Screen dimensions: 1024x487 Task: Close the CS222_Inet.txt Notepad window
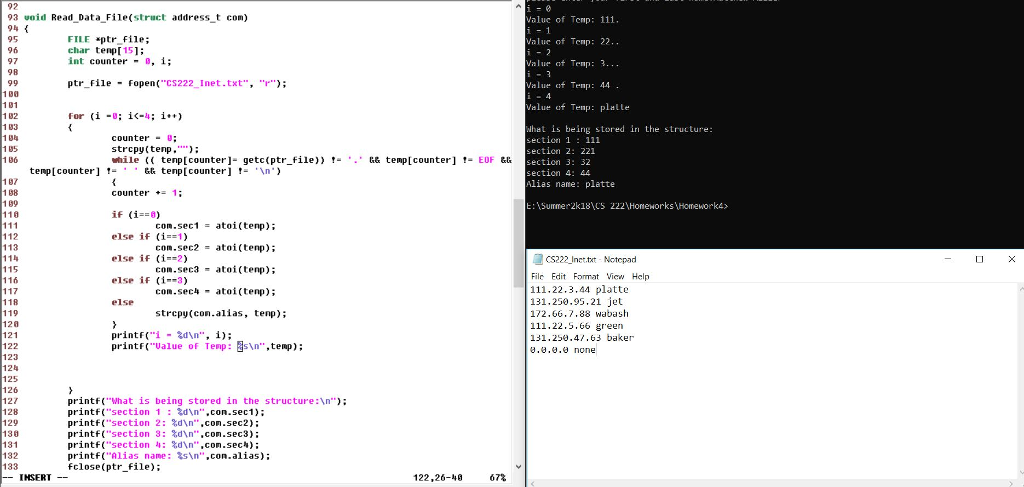click(x=1011, y=259)
